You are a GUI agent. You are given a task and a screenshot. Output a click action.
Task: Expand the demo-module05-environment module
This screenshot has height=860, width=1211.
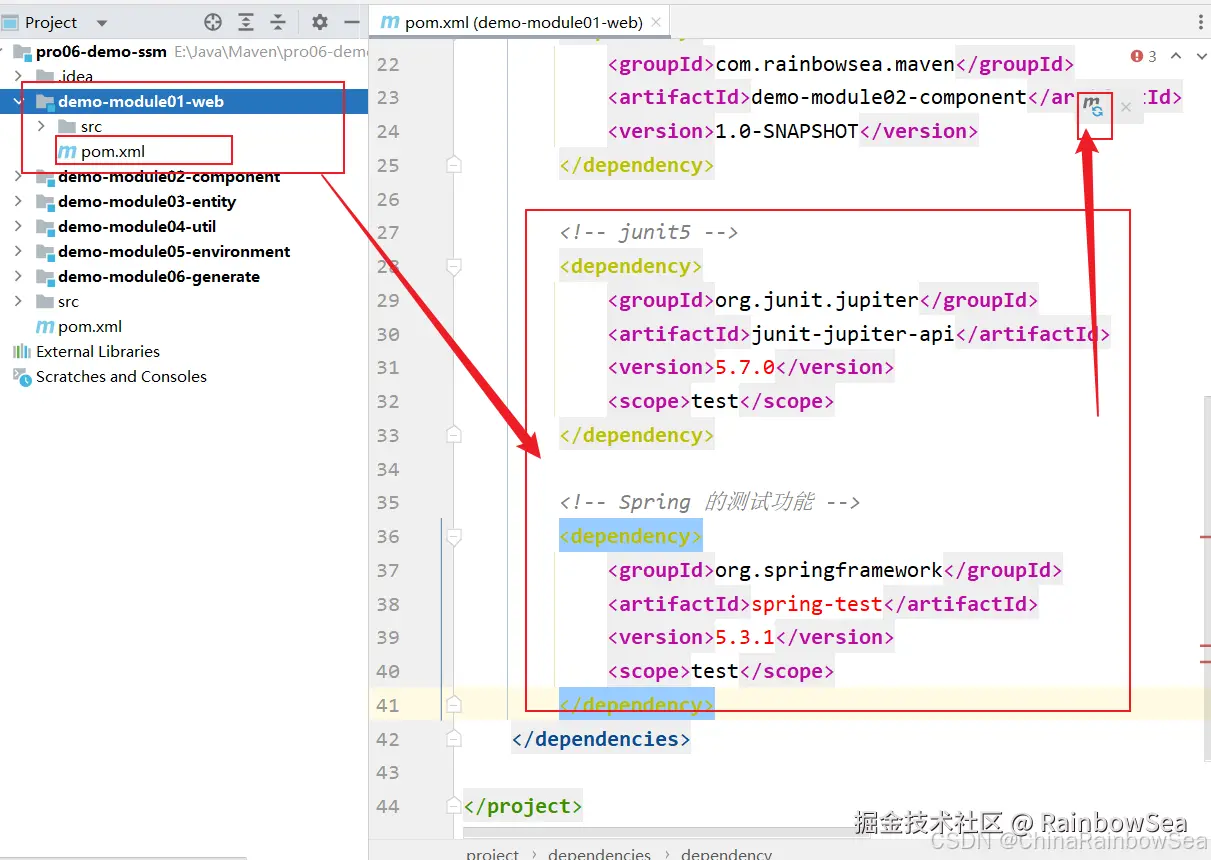(x=19, y=251)
